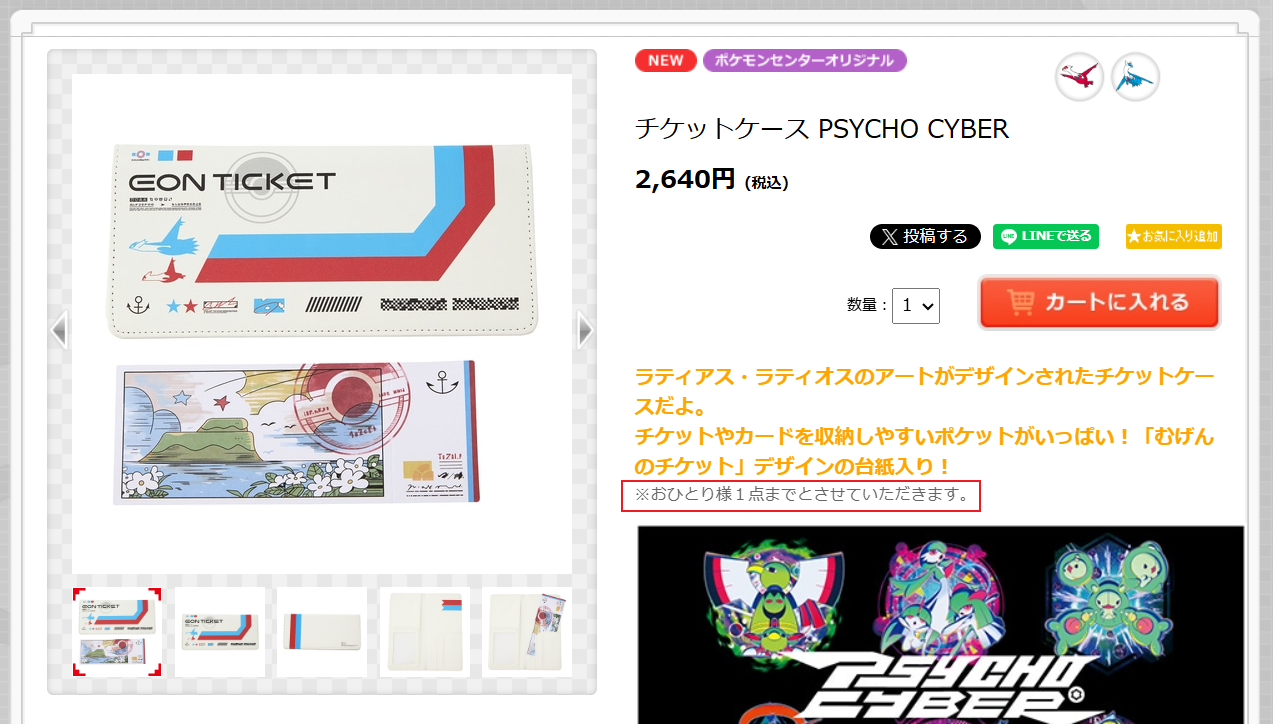Click the blue Latios character icon

[x=1136, y=77]
